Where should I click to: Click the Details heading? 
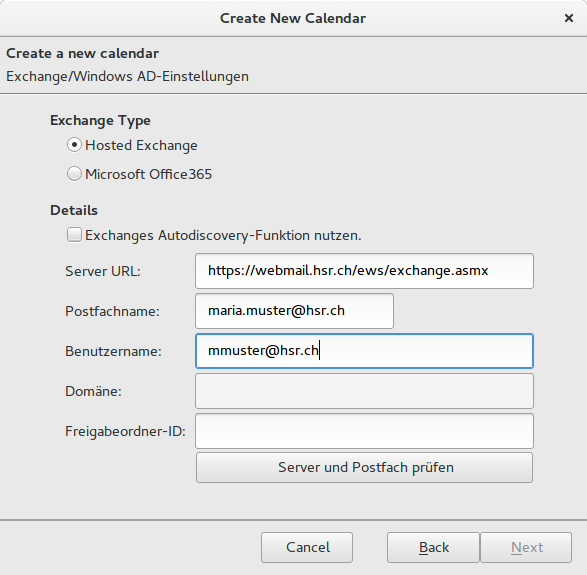(74, 210)
